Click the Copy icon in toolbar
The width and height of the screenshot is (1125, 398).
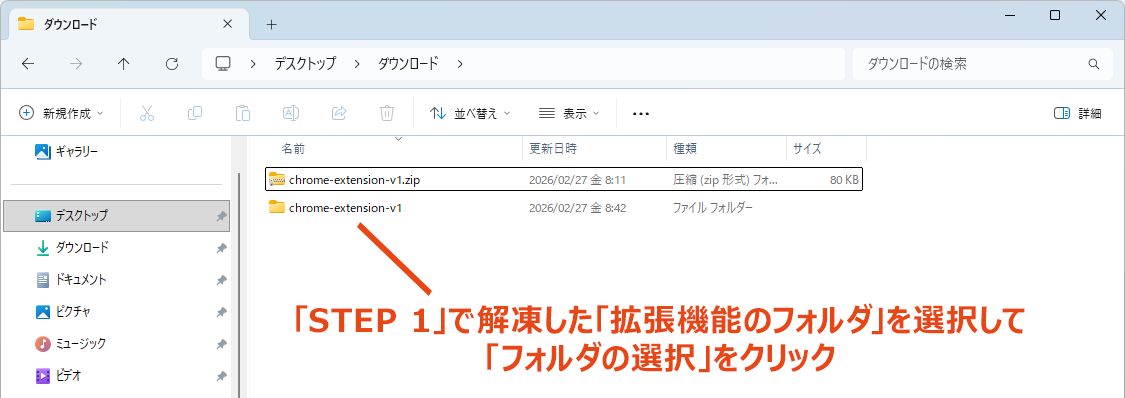pyautogui.click(x=194, y=113)
